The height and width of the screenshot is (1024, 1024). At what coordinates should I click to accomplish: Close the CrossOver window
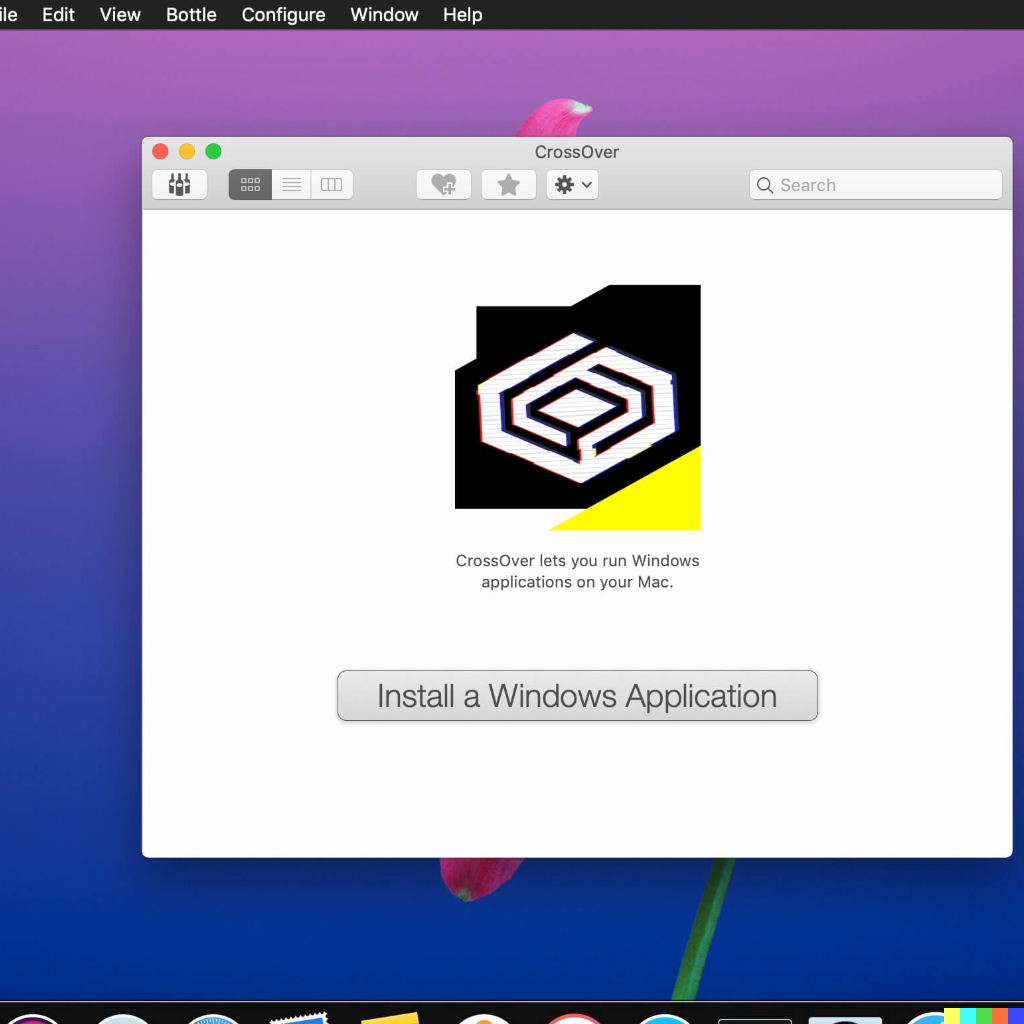160,152
